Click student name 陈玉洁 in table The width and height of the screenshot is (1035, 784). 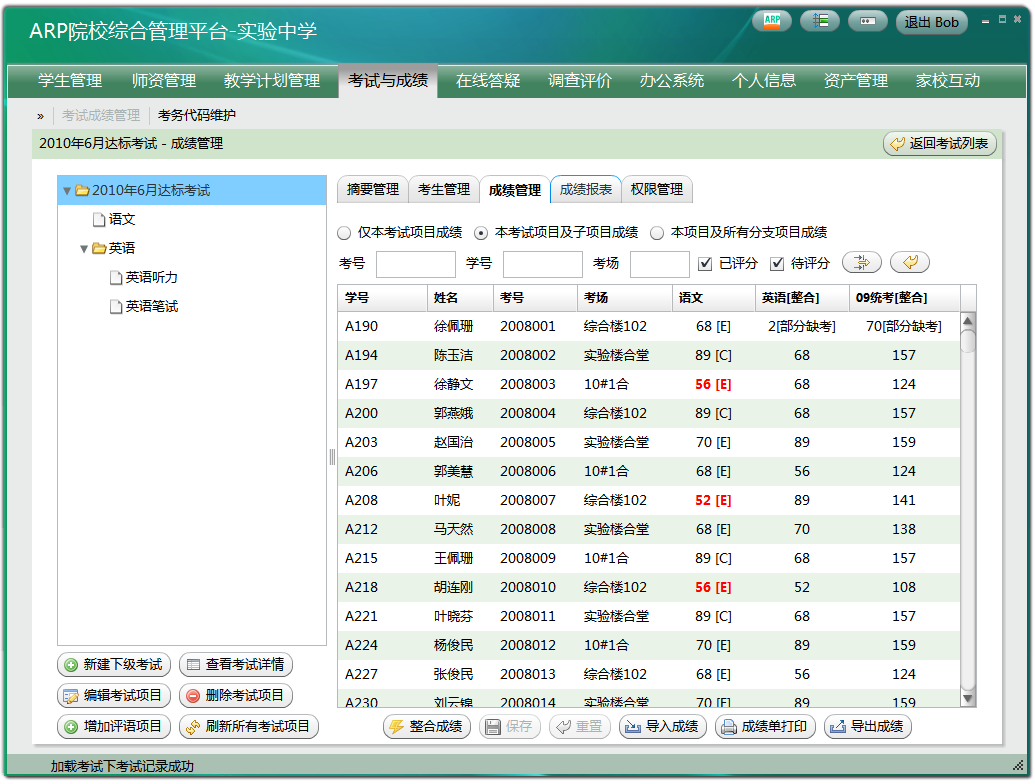click(x=453, y=356)
